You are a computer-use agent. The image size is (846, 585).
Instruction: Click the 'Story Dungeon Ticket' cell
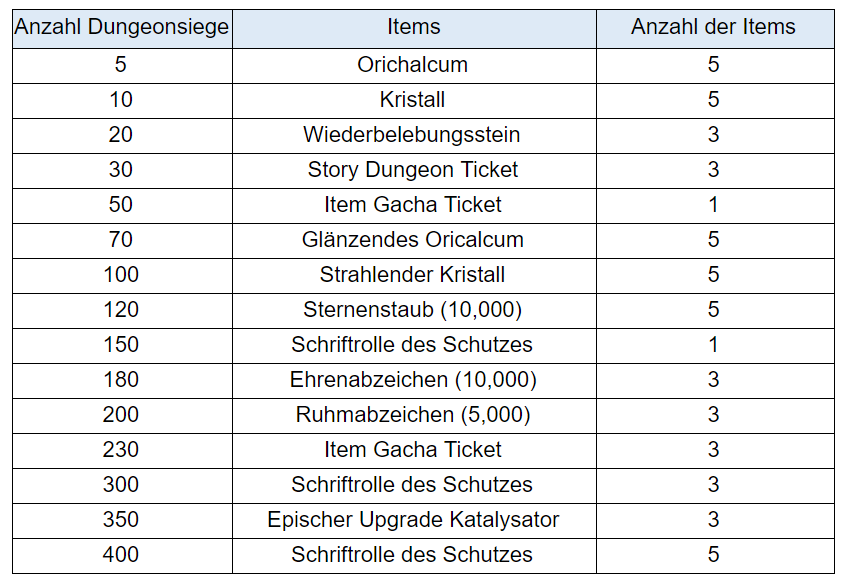click(x=413, y=170)
